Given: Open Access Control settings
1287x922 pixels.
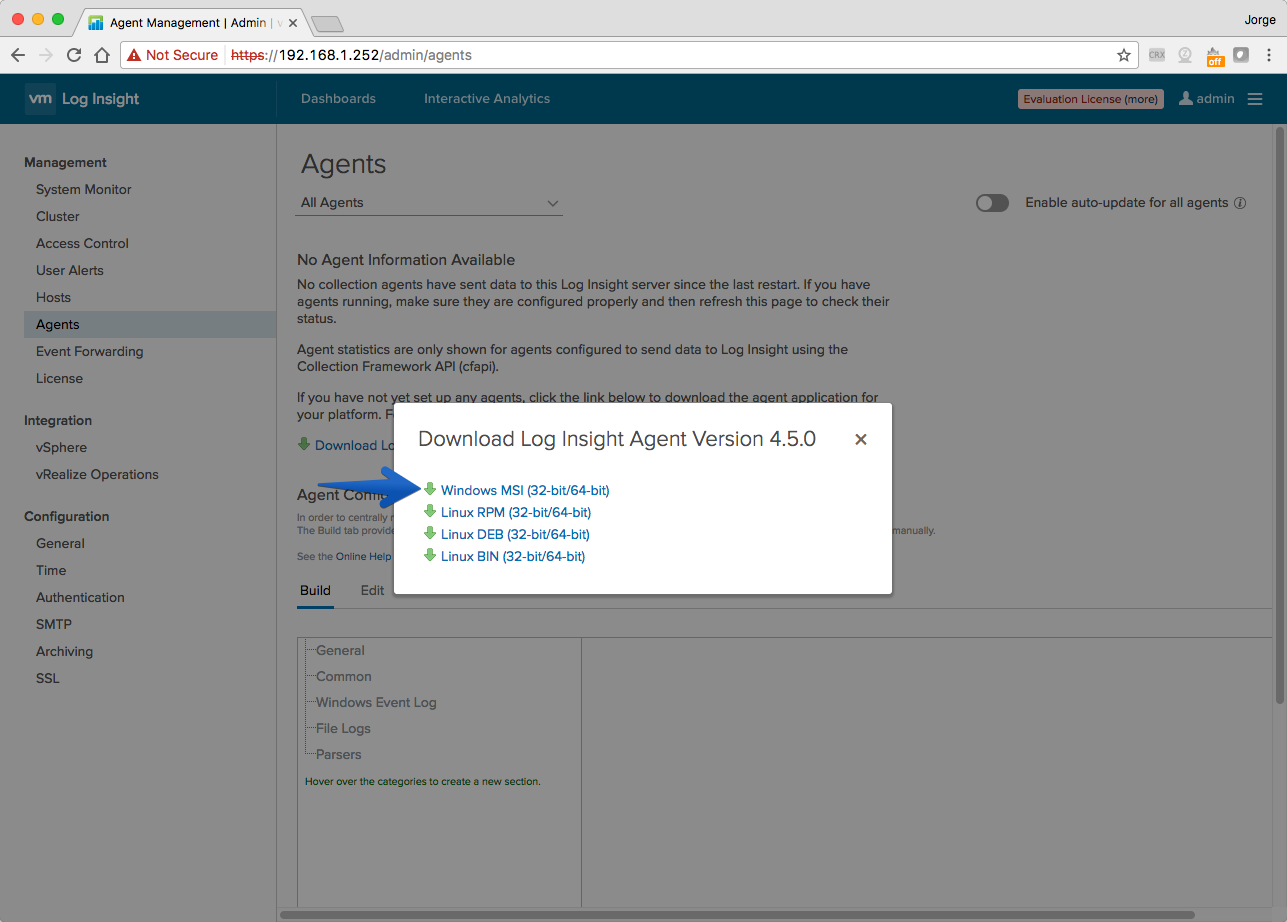Looking at the screenshot, I should pos(82,243).
